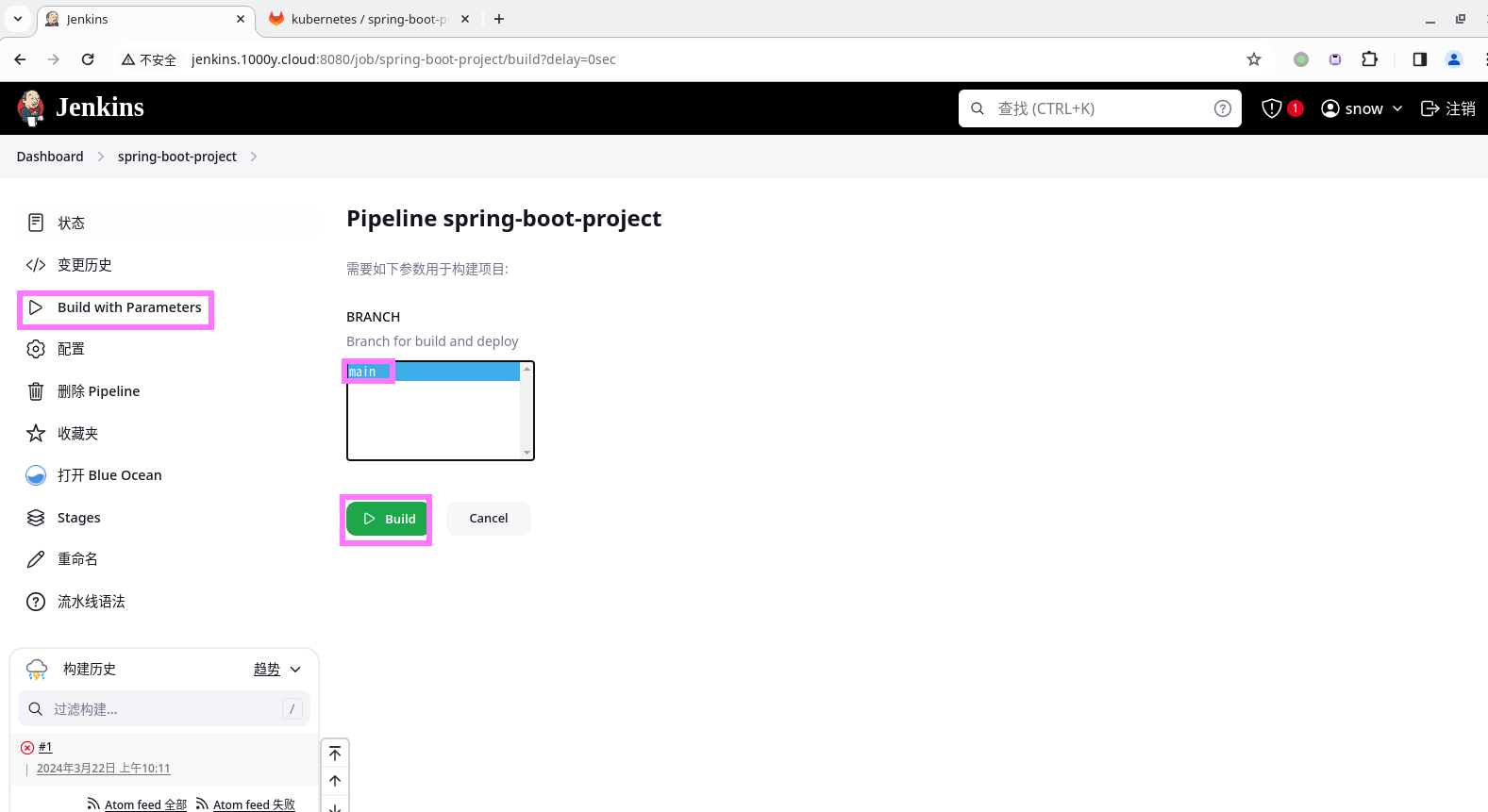Click the Jenkins logo

coord(81,108)
